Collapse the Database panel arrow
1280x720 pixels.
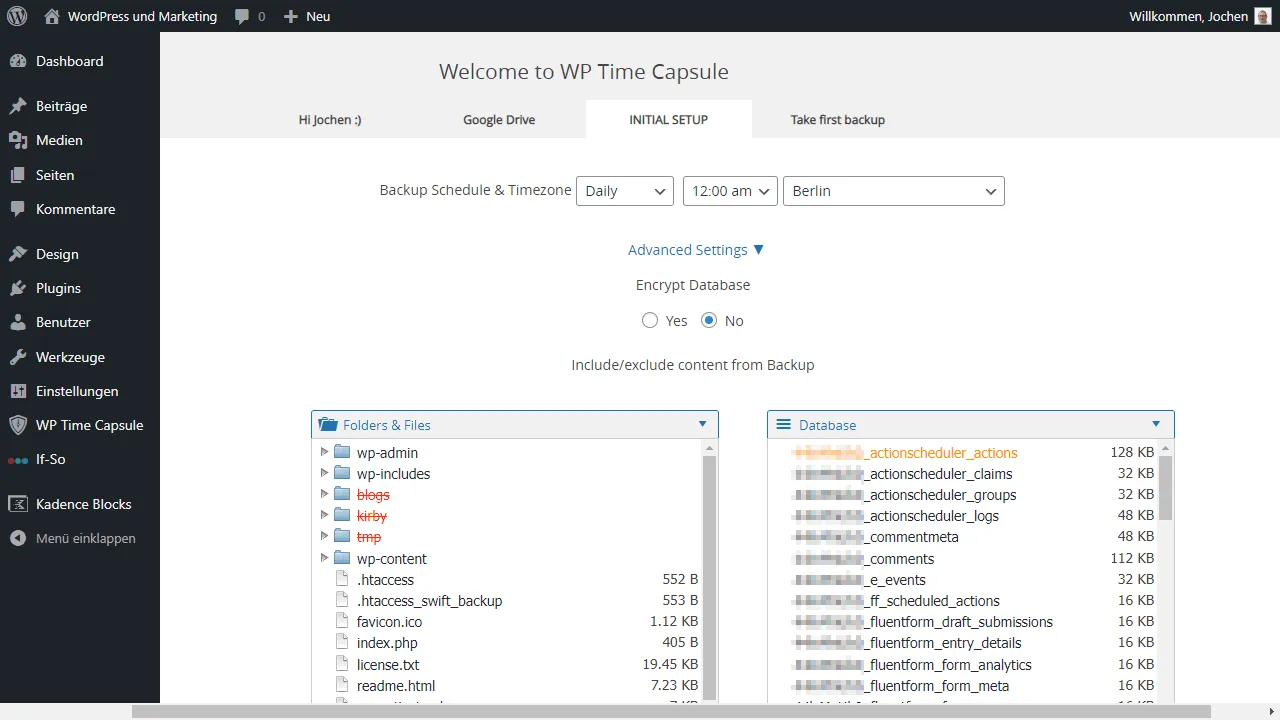point(1157,424)
